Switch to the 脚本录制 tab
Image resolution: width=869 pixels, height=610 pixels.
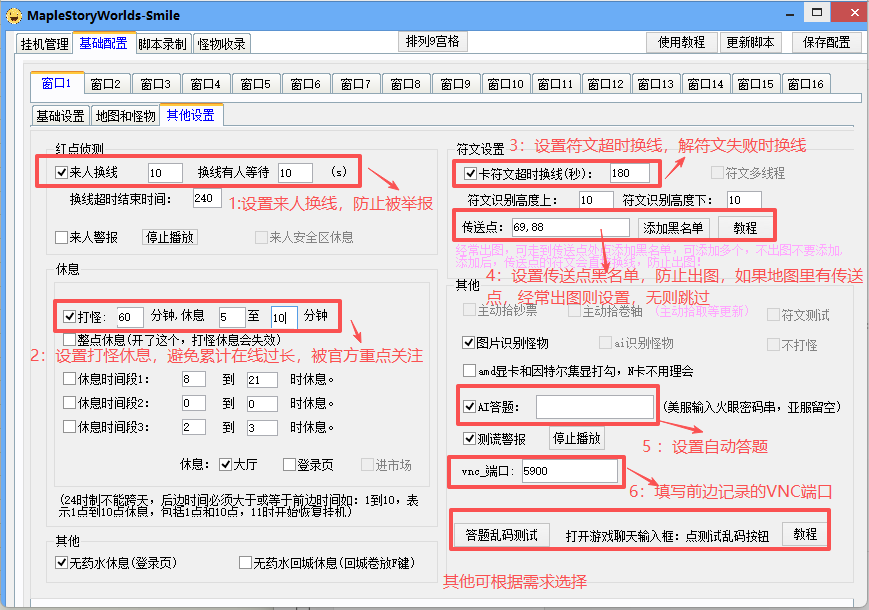click(x=162, y=44)
